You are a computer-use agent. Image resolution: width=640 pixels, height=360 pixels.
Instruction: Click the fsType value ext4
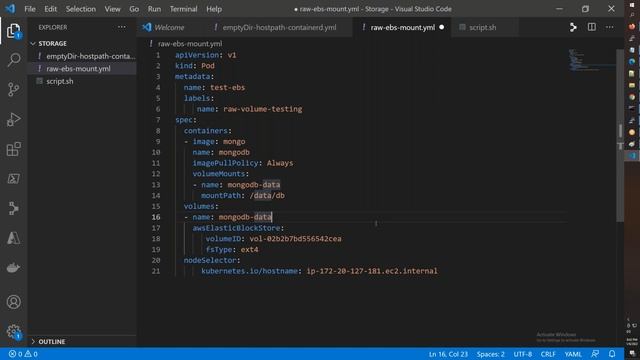(x=249, y=249)
